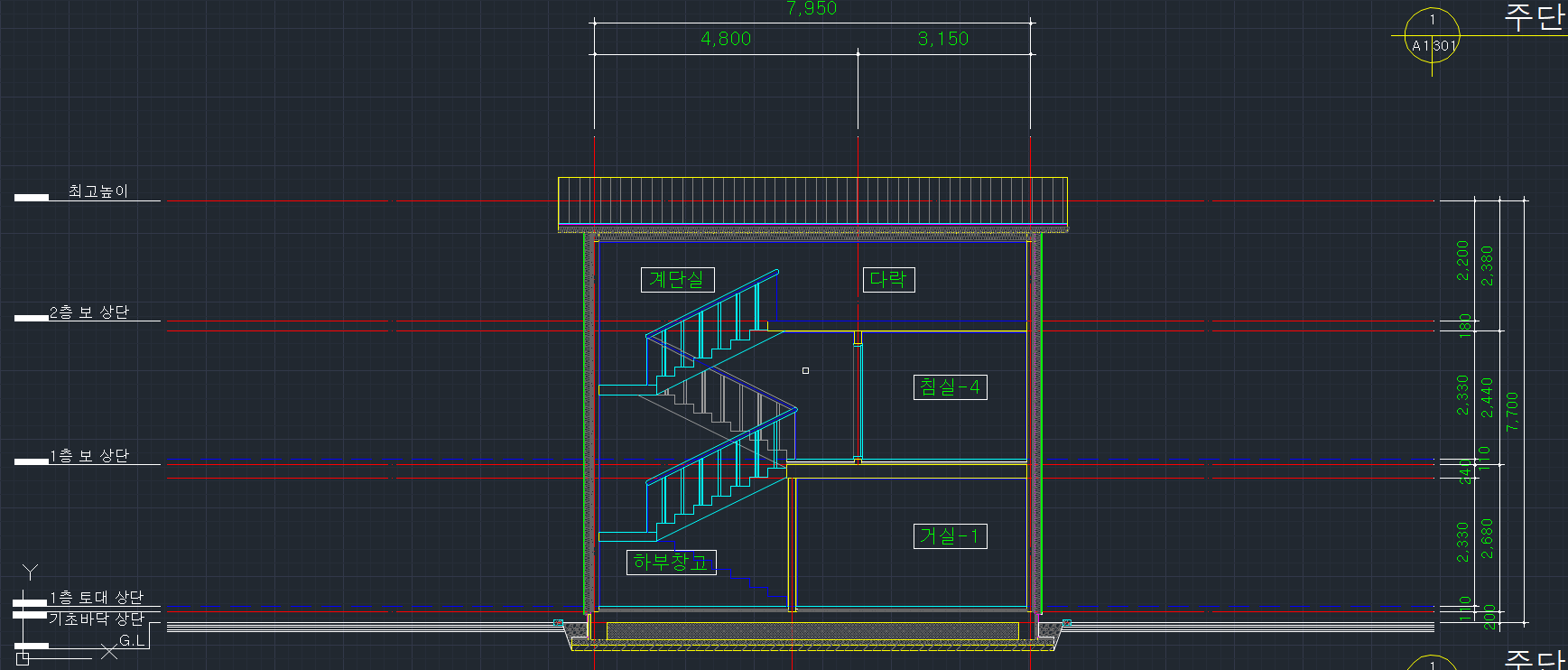The image size is (1568, 670).
Task: Select the 다락 room label
Action: point(888,280)
